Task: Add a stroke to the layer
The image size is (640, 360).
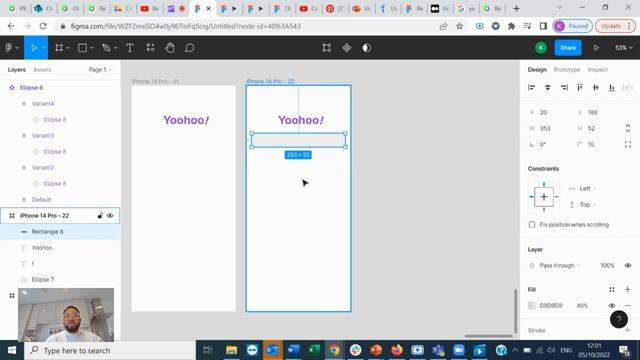Action: [x=628, y=330]
